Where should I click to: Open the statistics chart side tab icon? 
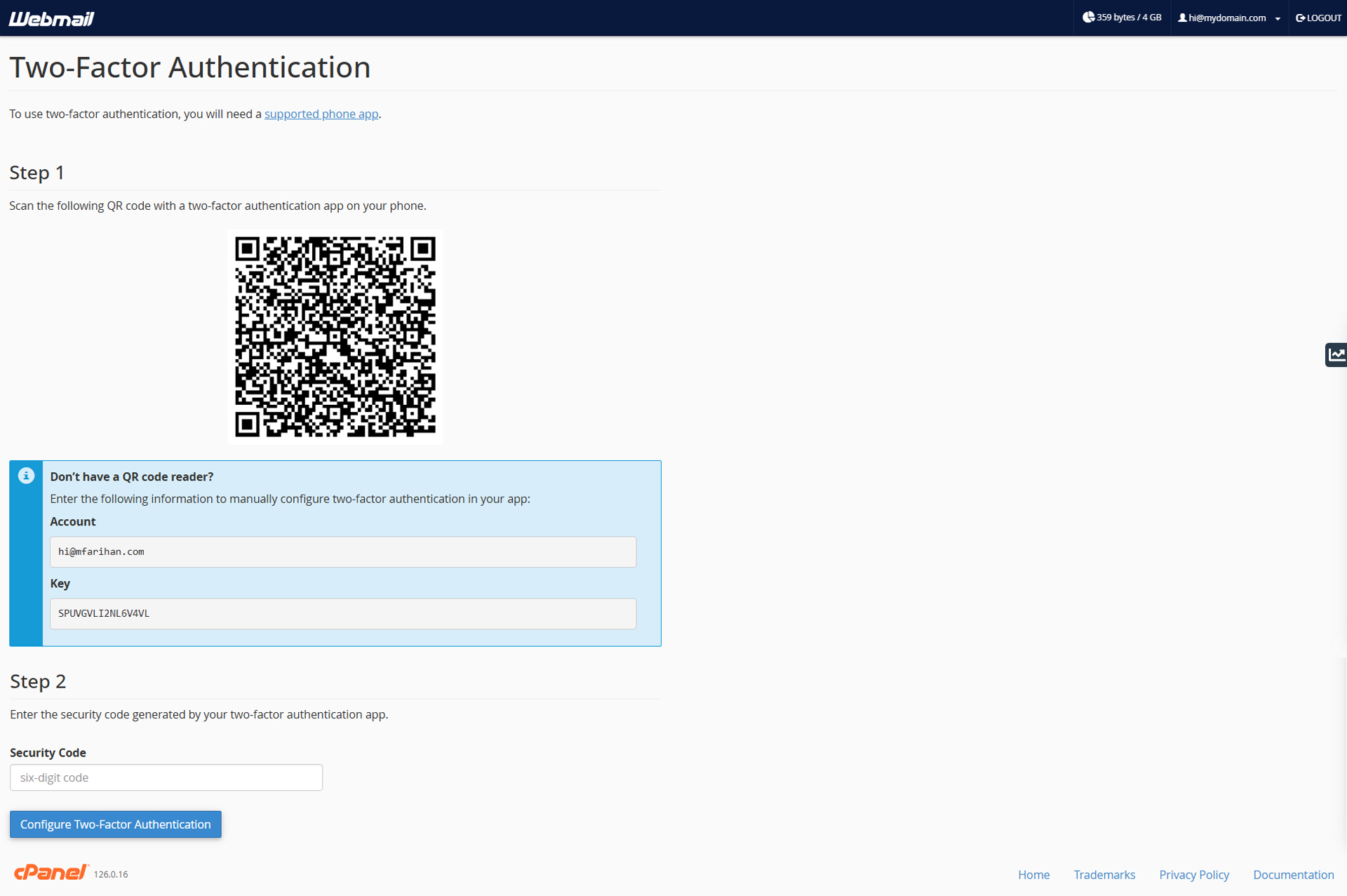coord(1336,354)
